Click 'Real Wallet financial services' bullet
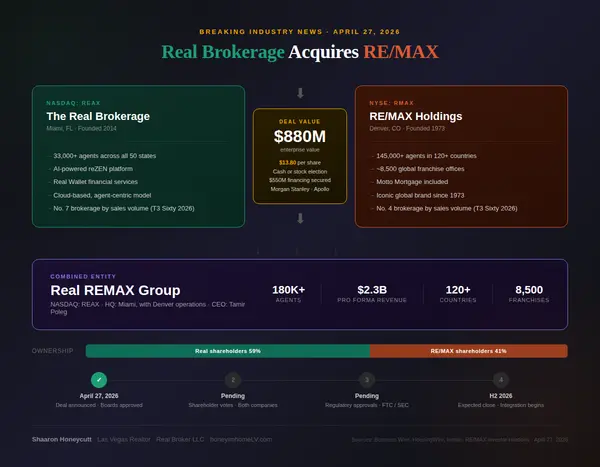Viewport: 600px width, 467px height. tap(96, 182)
